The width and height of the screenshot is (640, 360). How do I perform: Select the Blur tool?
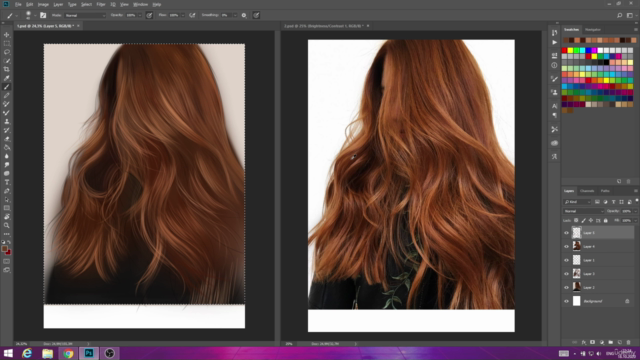(7, 156)
